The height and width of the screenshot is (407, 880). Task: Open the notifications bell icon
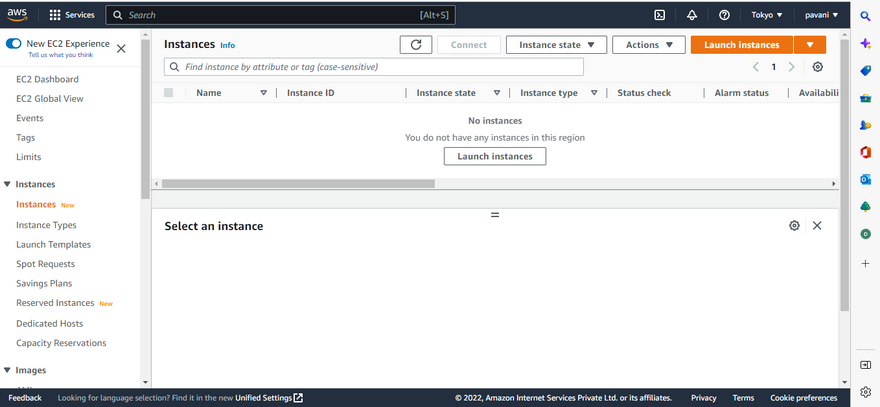tap(692, 15)
